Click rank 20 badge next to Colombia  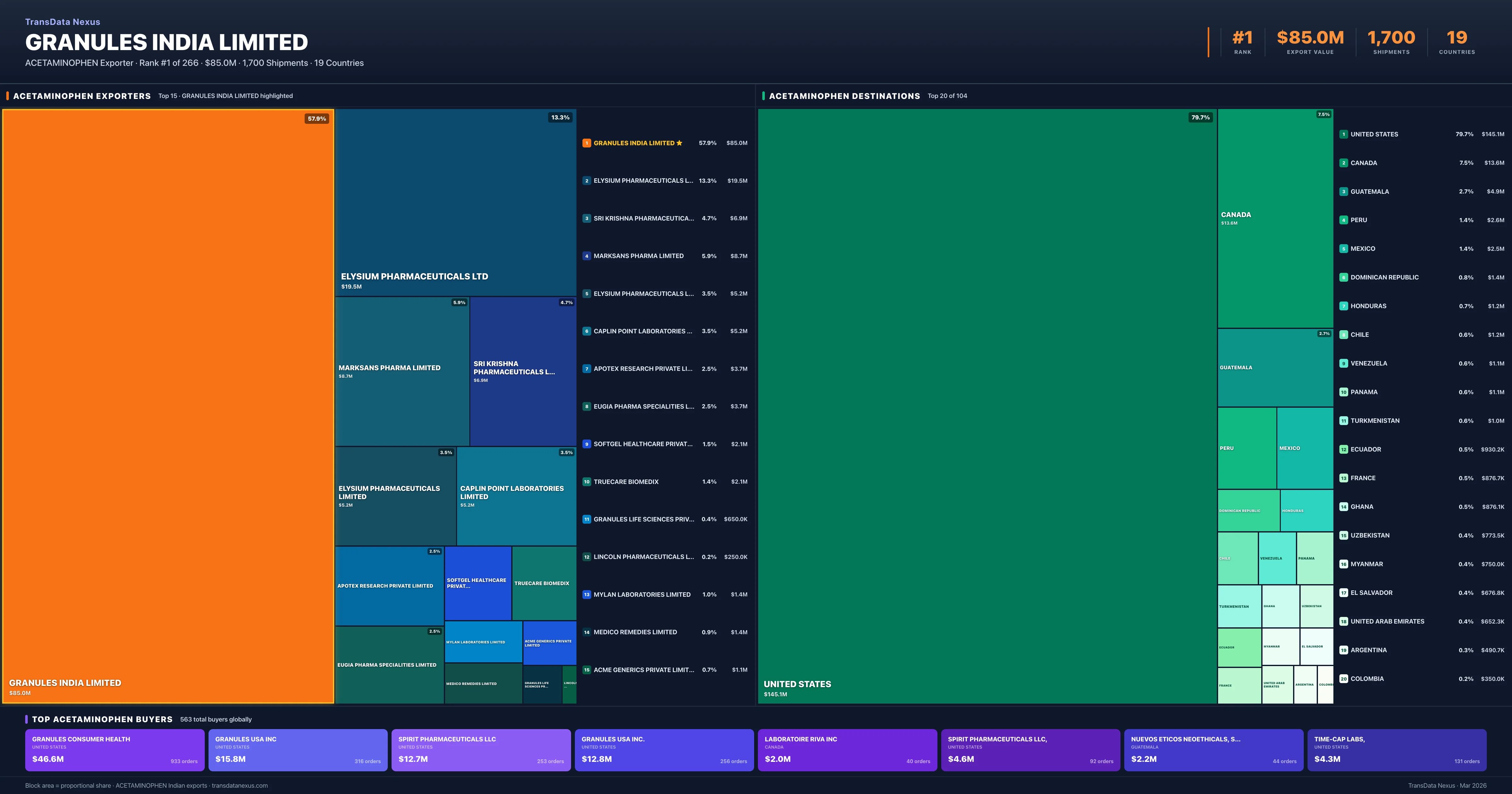coord(1343,679)
